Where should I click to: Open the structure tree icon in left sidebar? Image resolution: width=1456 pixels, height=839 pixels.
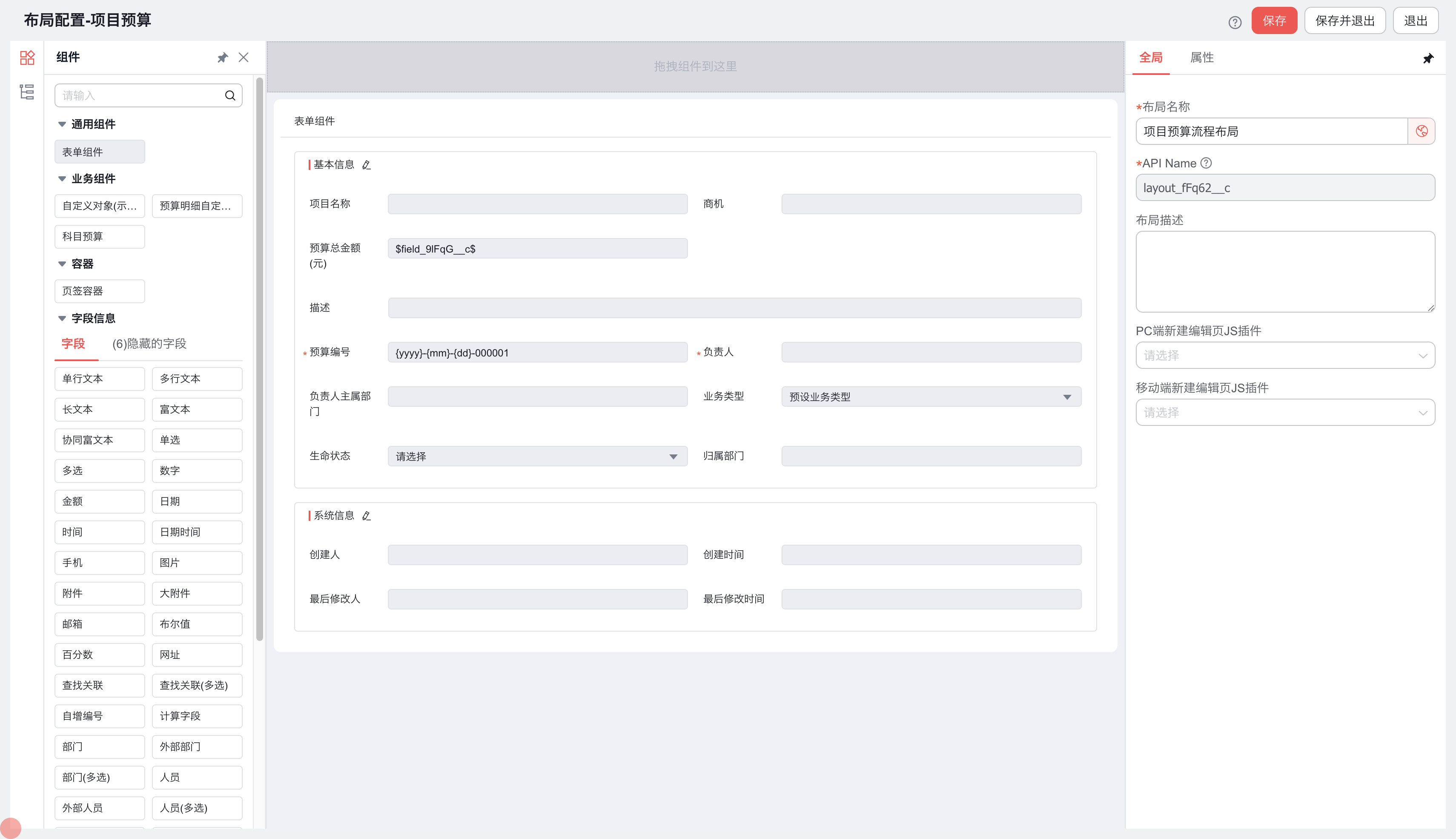(x=27, y=92)
